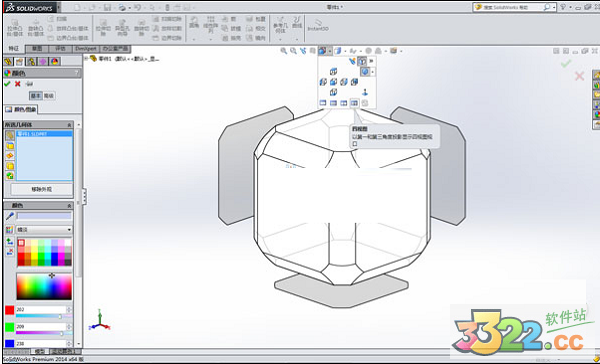Select the four-view viewport layout icon
Image resolution: width=600 pixels, height=364 pixels.
(x=354, y=103)
